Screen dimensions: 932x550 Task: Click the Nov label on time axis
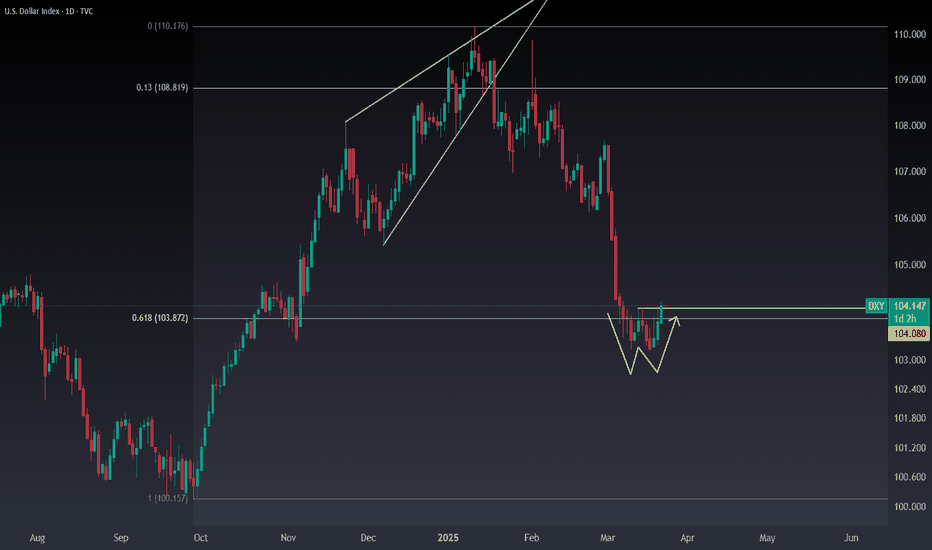coord(288,538)
